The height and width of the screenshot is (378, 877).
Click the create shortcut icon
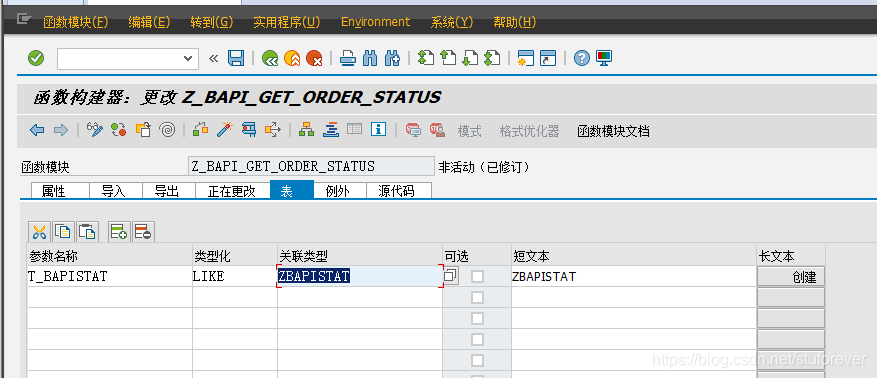pyautogui.click(x=548, y=58)
